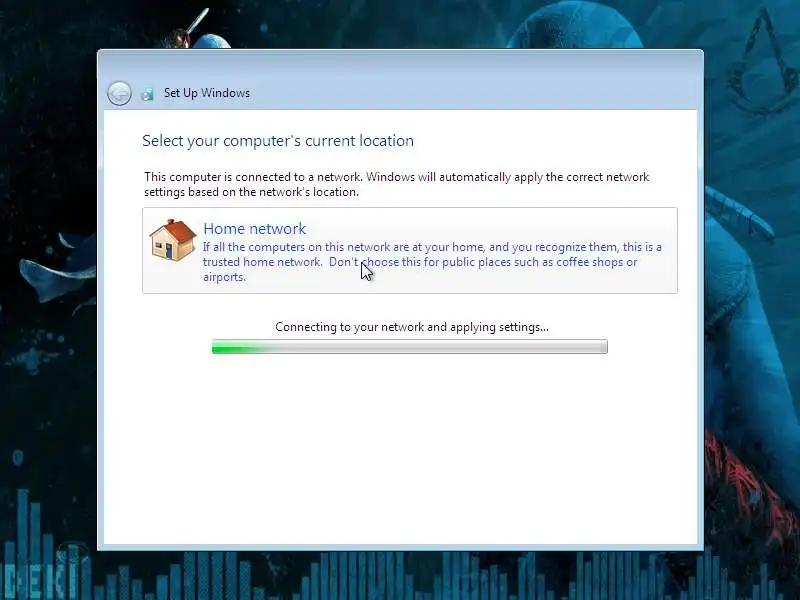Screen dimensions: 800x600
Task: Click 'Connecting to your network and applying settings...' text
Action: click(412, 327)
